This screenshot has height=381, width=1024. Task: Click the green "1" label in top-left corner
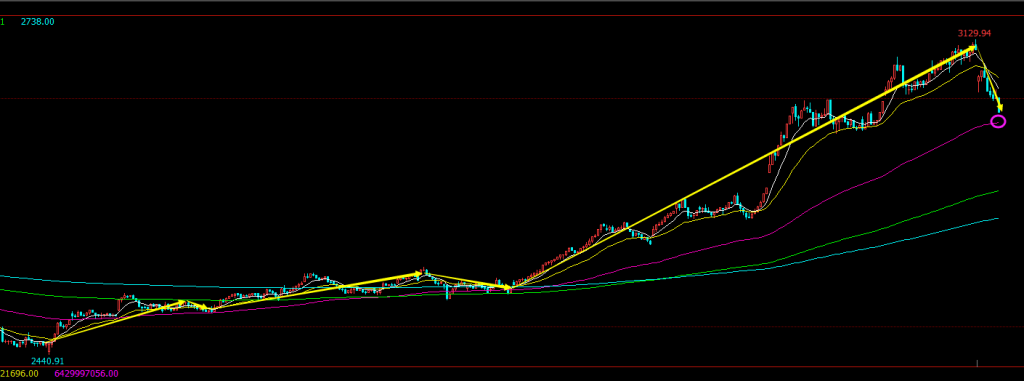[2, 22]
